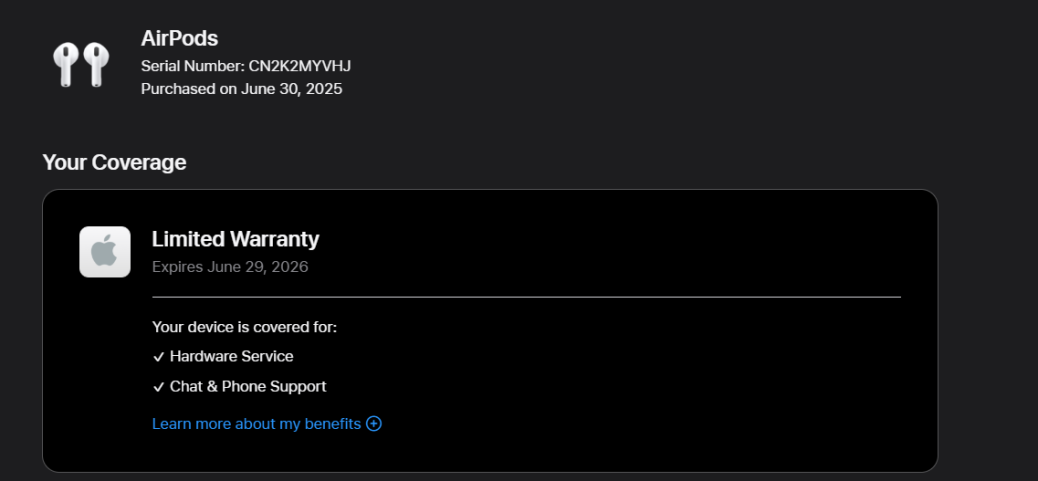
Task: Click the Hardware Service coverage item
Action: pyautogui.click(x=231, y=357)
